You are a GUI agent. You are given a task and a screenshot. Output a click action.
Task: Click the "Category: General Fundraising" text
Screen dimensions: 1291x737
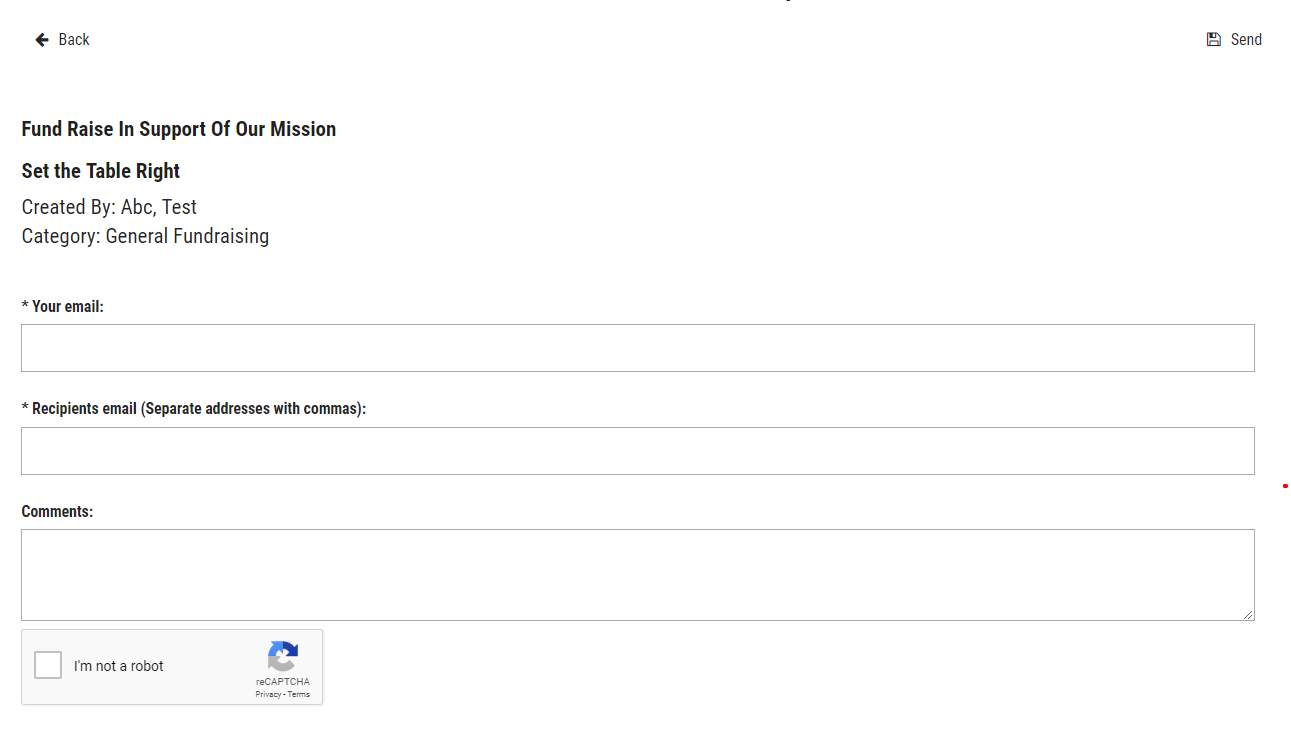coord(145,236)
